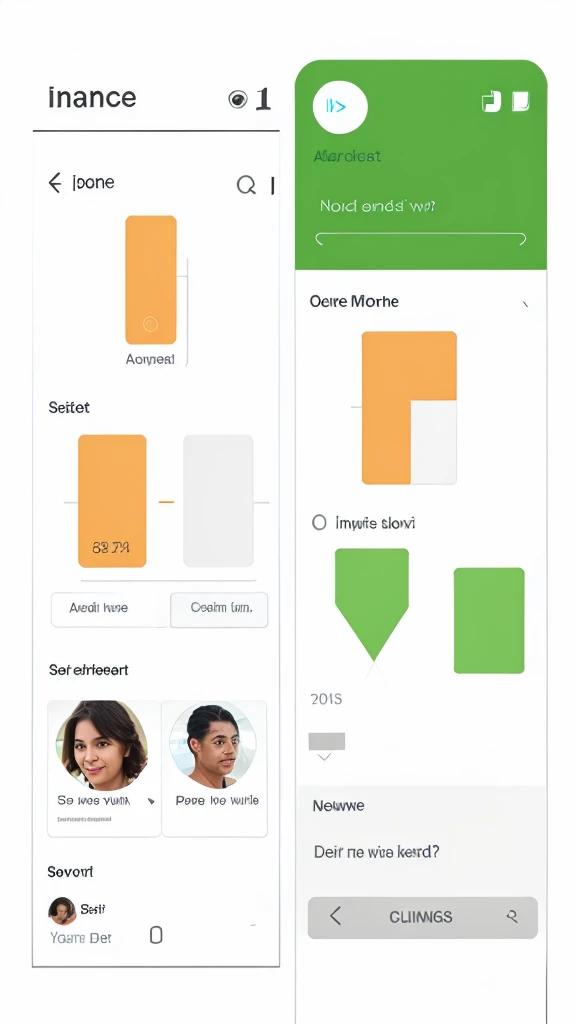
Task: Select the 'Imywie slowi' radio button
Action: [319, 522]
